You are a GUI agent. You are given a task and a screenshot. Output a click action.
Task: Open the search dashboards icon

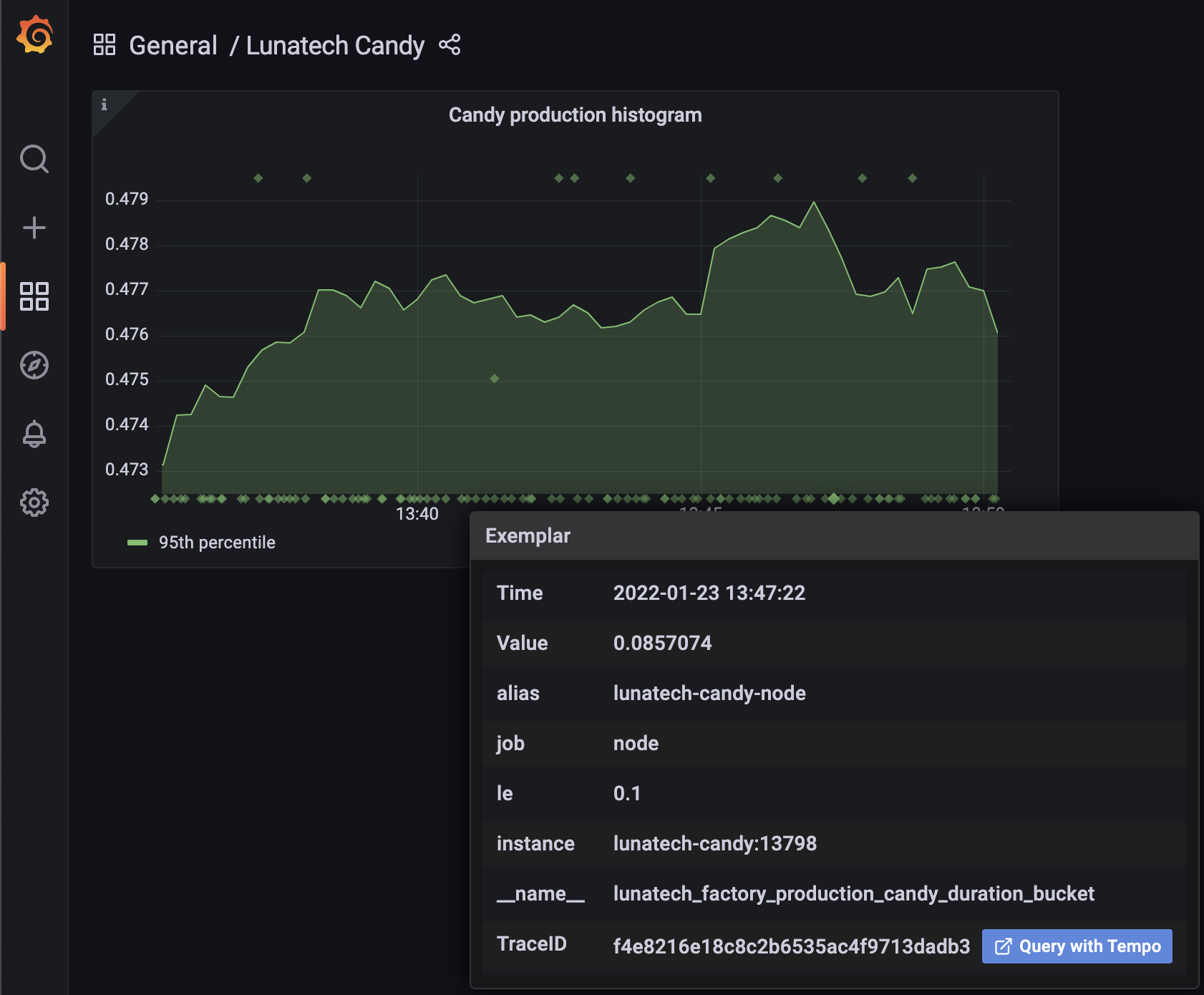click(34, 159)
